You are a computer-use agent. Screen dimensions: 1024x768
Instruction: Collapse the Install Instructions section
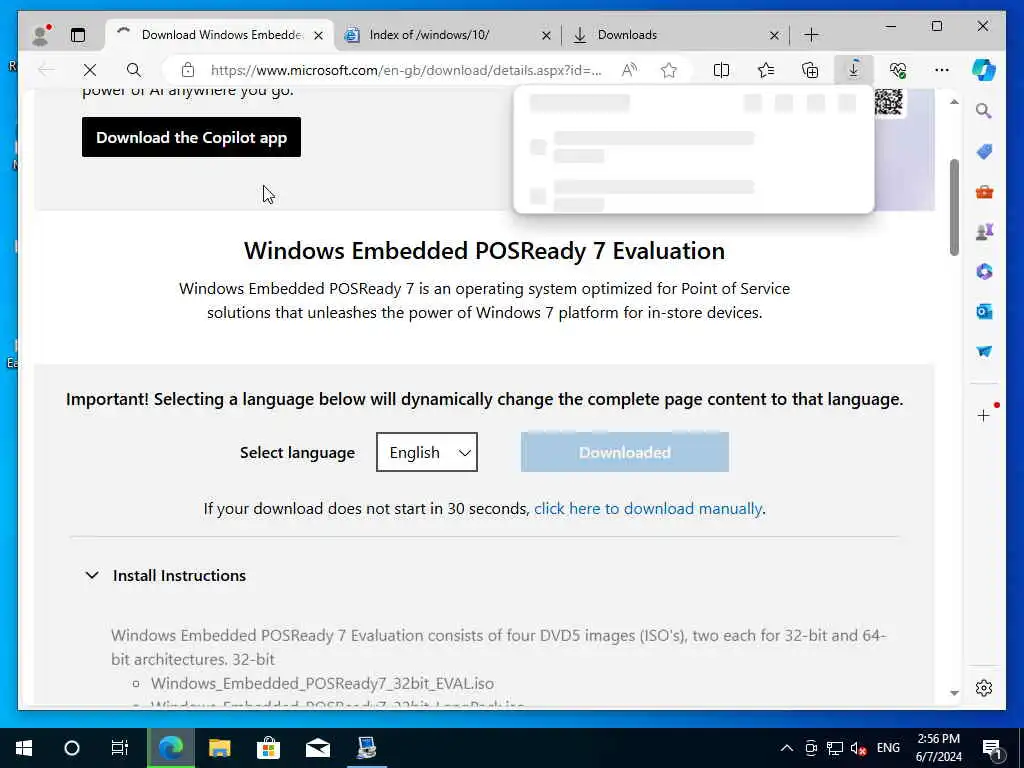[166, 575]
